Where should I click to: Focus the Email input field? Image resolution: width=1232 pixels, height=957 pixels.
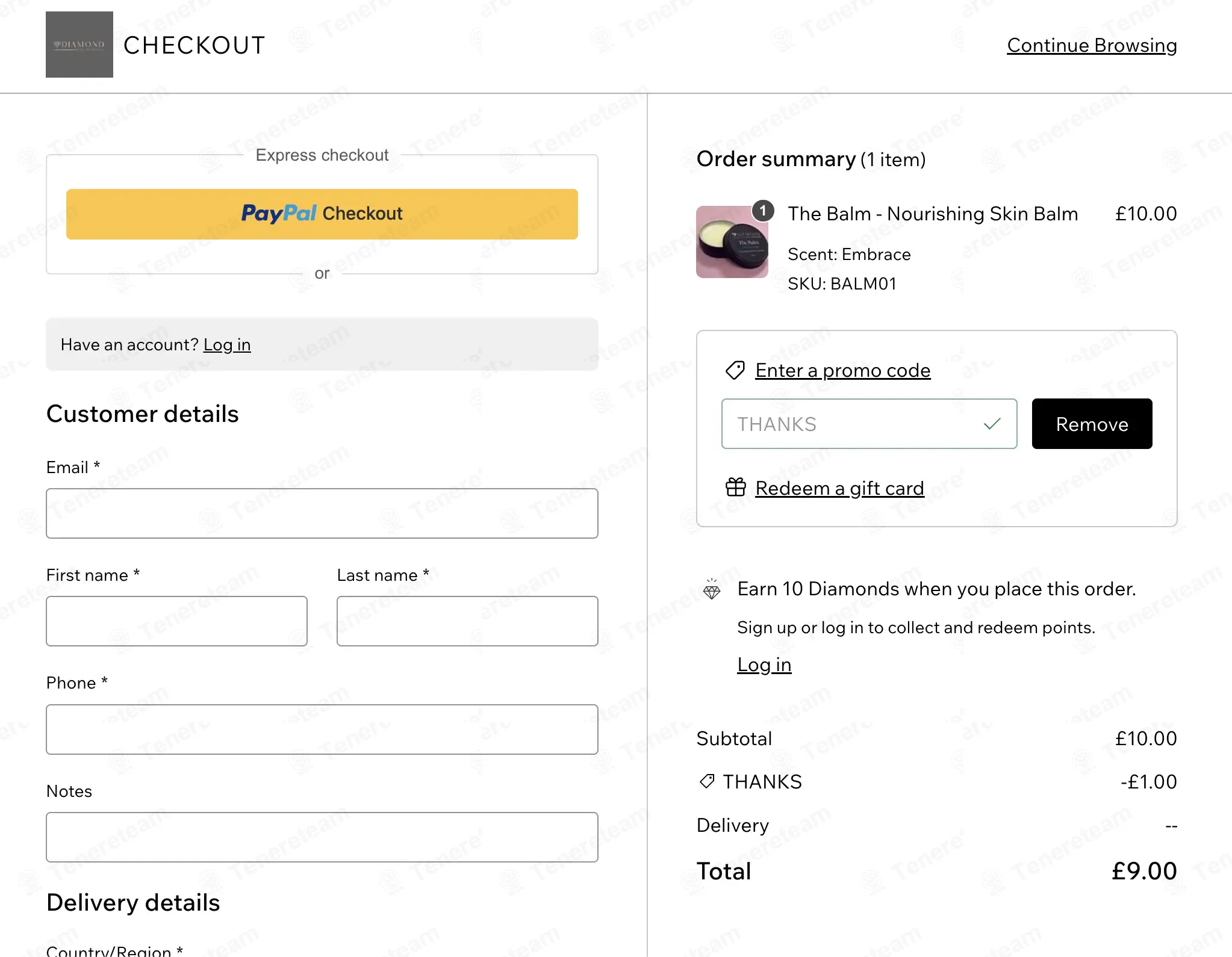click(x=322, y=513)
